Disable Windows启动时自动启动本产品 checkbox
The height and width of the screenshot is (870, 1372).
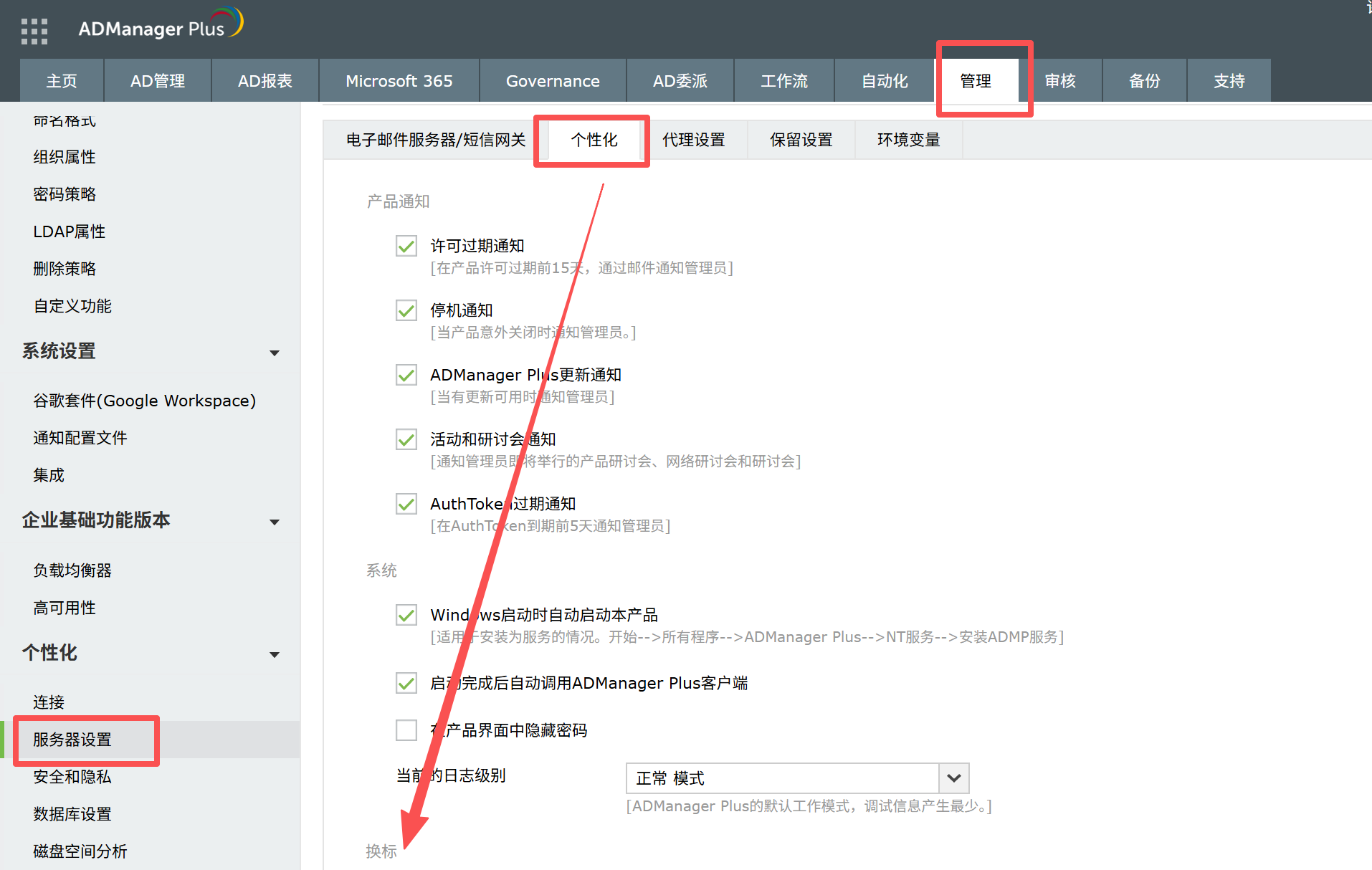tap(406, 615)
